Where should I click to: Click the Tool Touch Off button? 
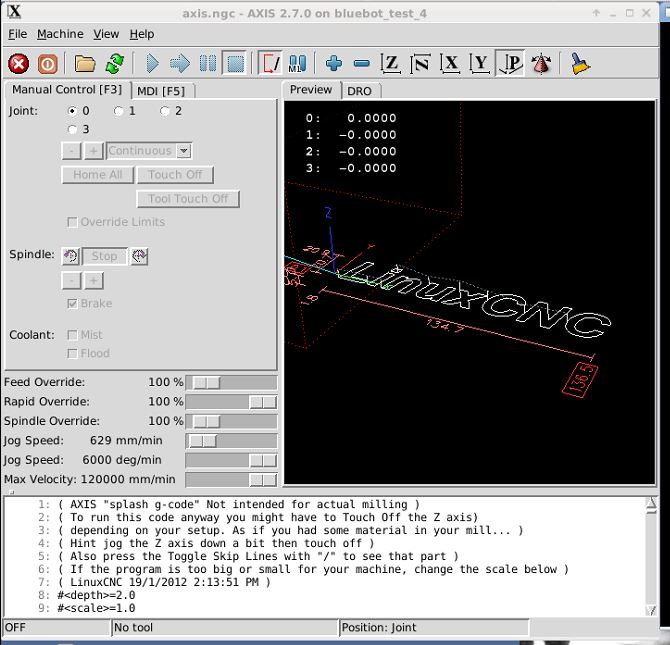point(188,199)
